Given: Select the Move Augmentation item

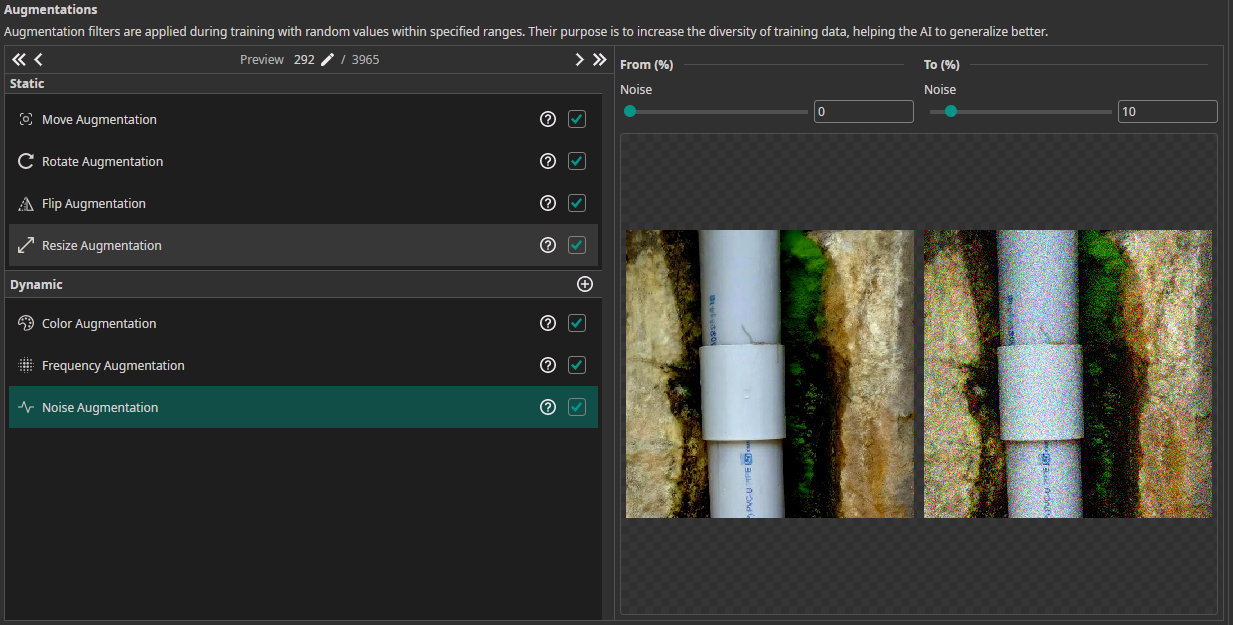Looking at the screenshot, I should click(x=99, y=119).
